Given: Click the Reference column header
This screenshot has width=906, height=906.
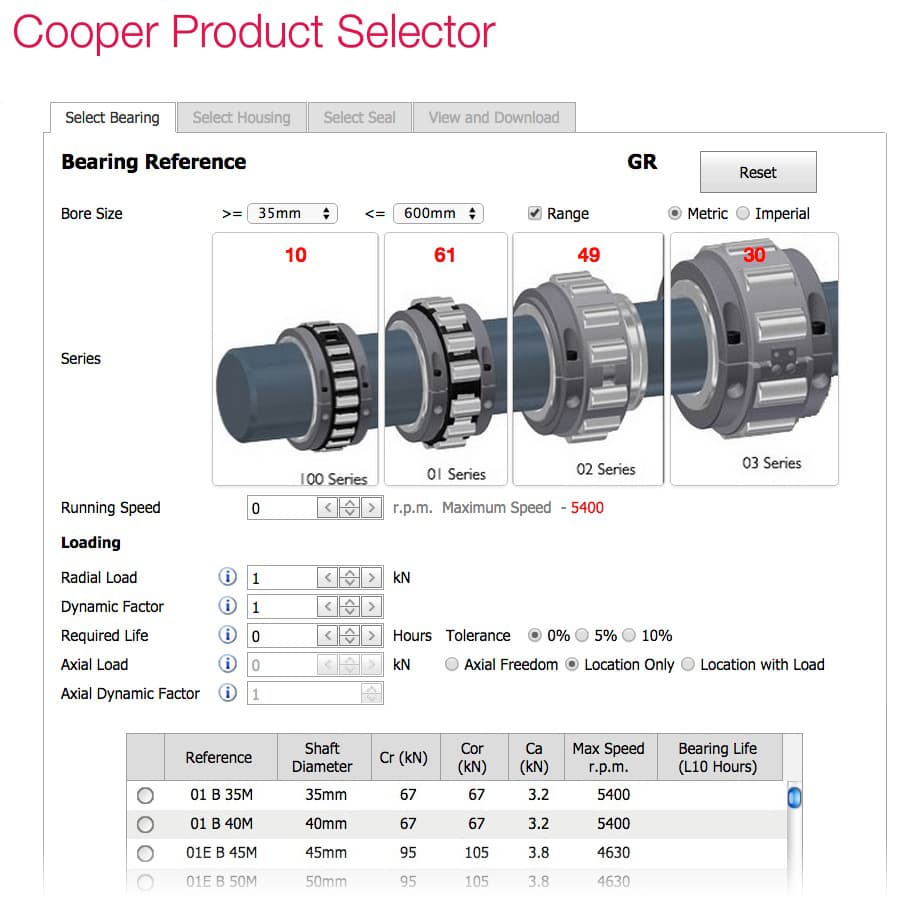Looking at the screenshot, I should tap(221, 758).
